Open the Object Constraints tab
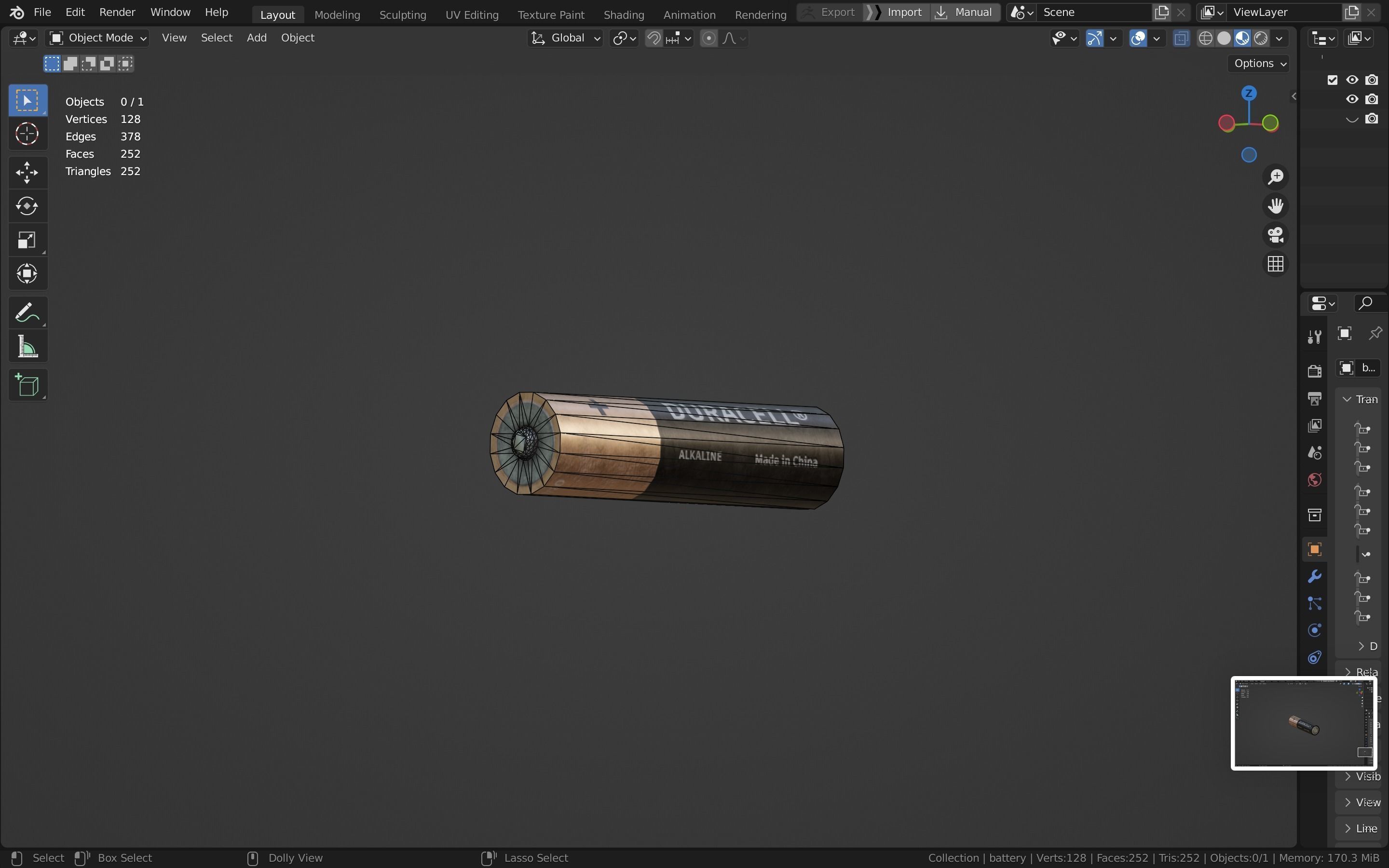This screenshot has width=1389, height=868. point(1314,657)
